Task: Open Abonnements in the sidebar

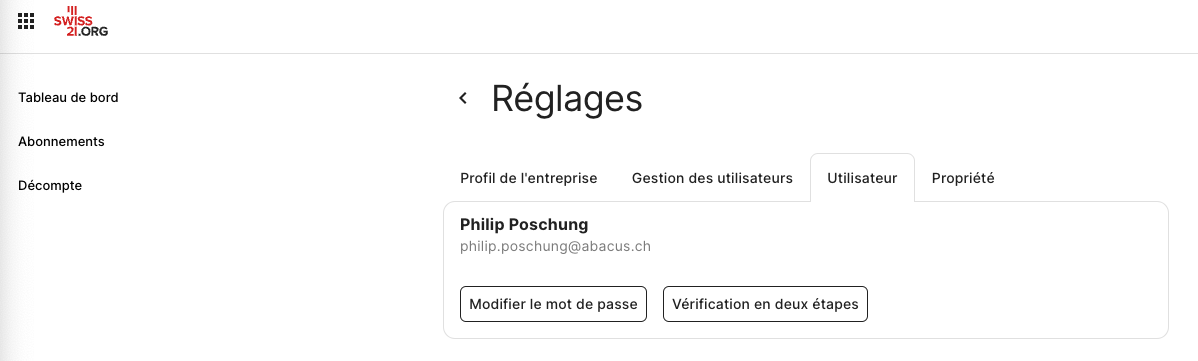Action: pyautogui.click(x=61, y=141)
